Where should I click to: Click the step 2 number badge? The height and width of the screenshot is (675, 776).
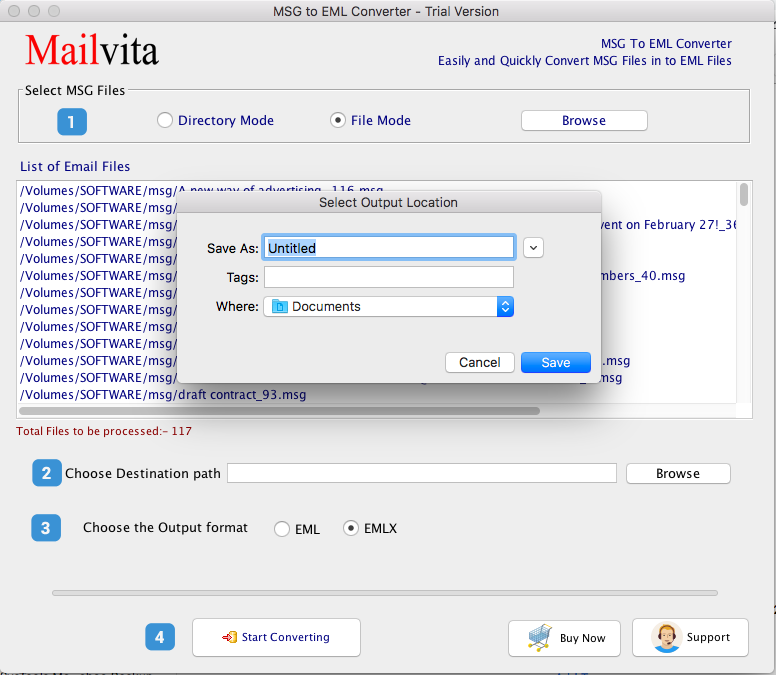46,473
